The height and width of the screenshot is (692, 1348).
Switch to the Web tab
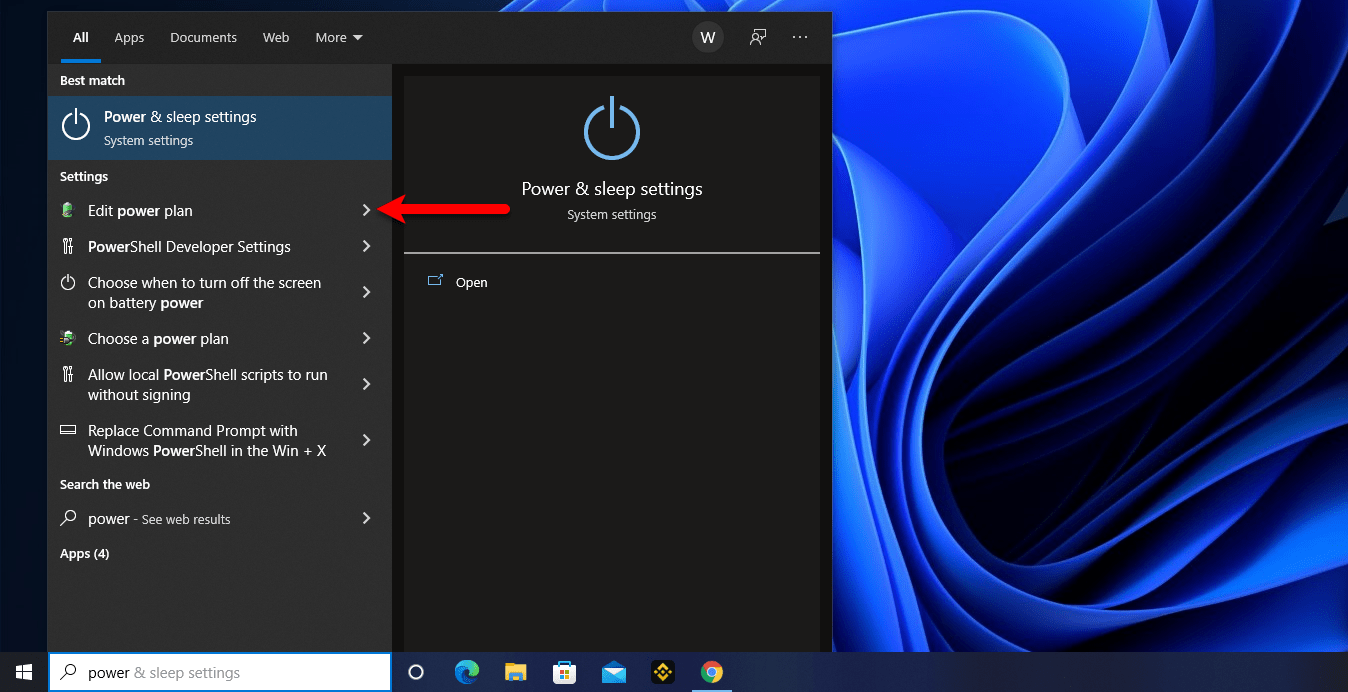[276, 38]
